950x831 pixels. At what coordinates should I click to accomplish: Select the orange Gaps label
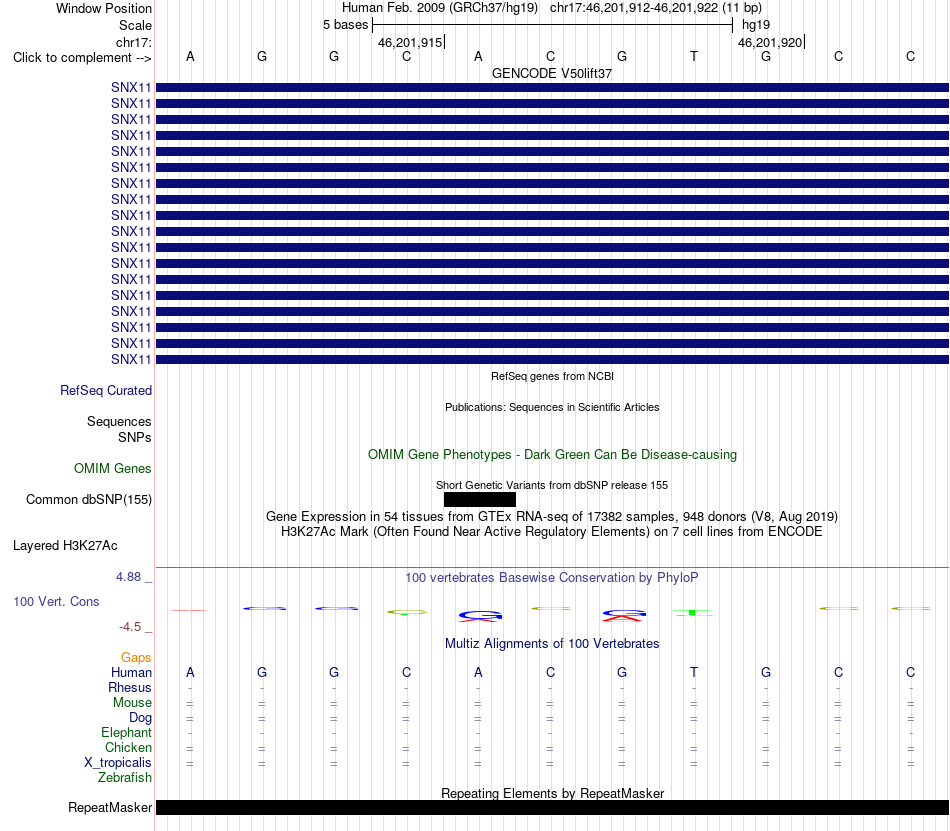tap(136, 658)
